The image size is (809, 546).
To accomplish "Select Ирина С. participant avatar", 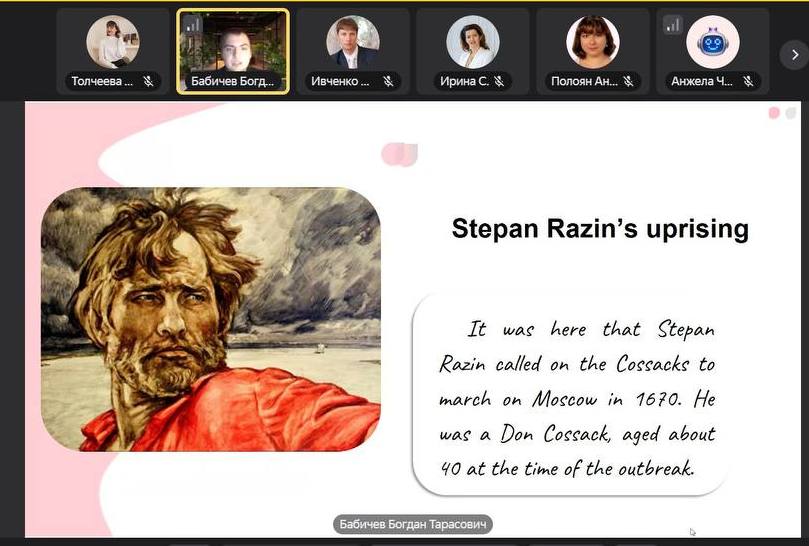I will [473, 42].
